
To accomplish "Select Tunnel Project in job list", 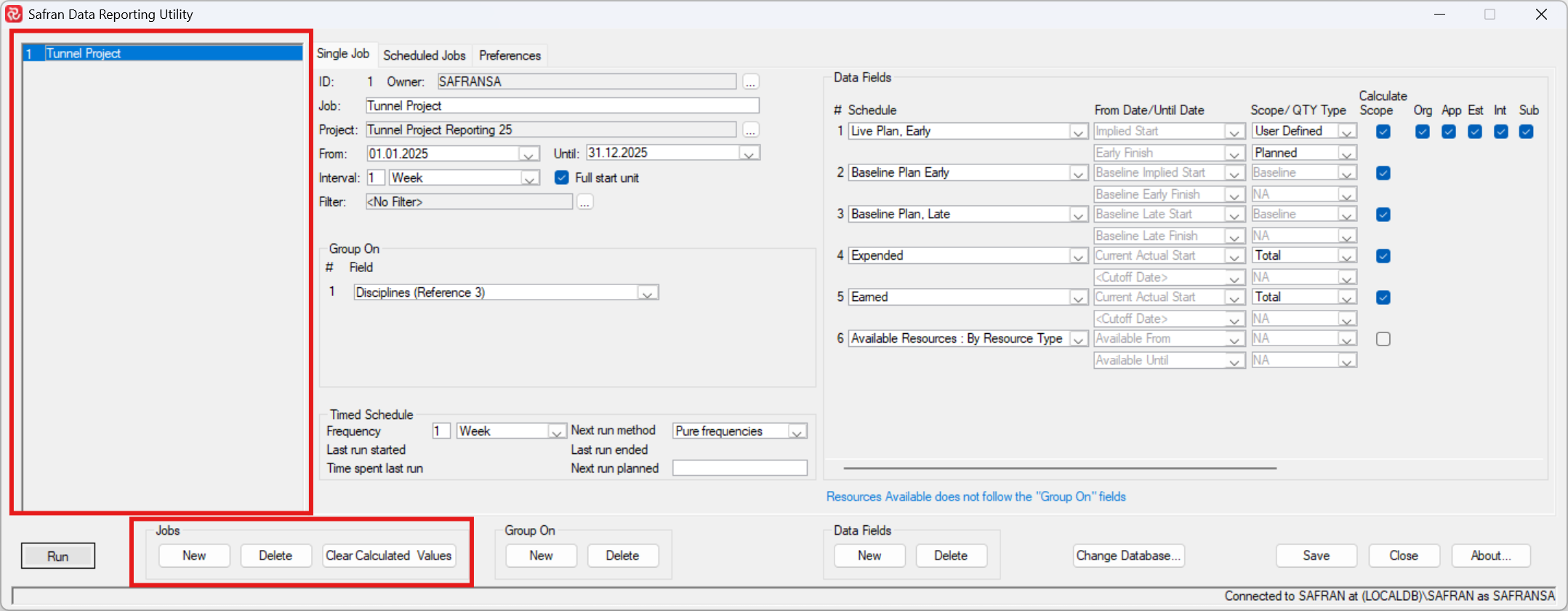I will [x=163, y=53].
